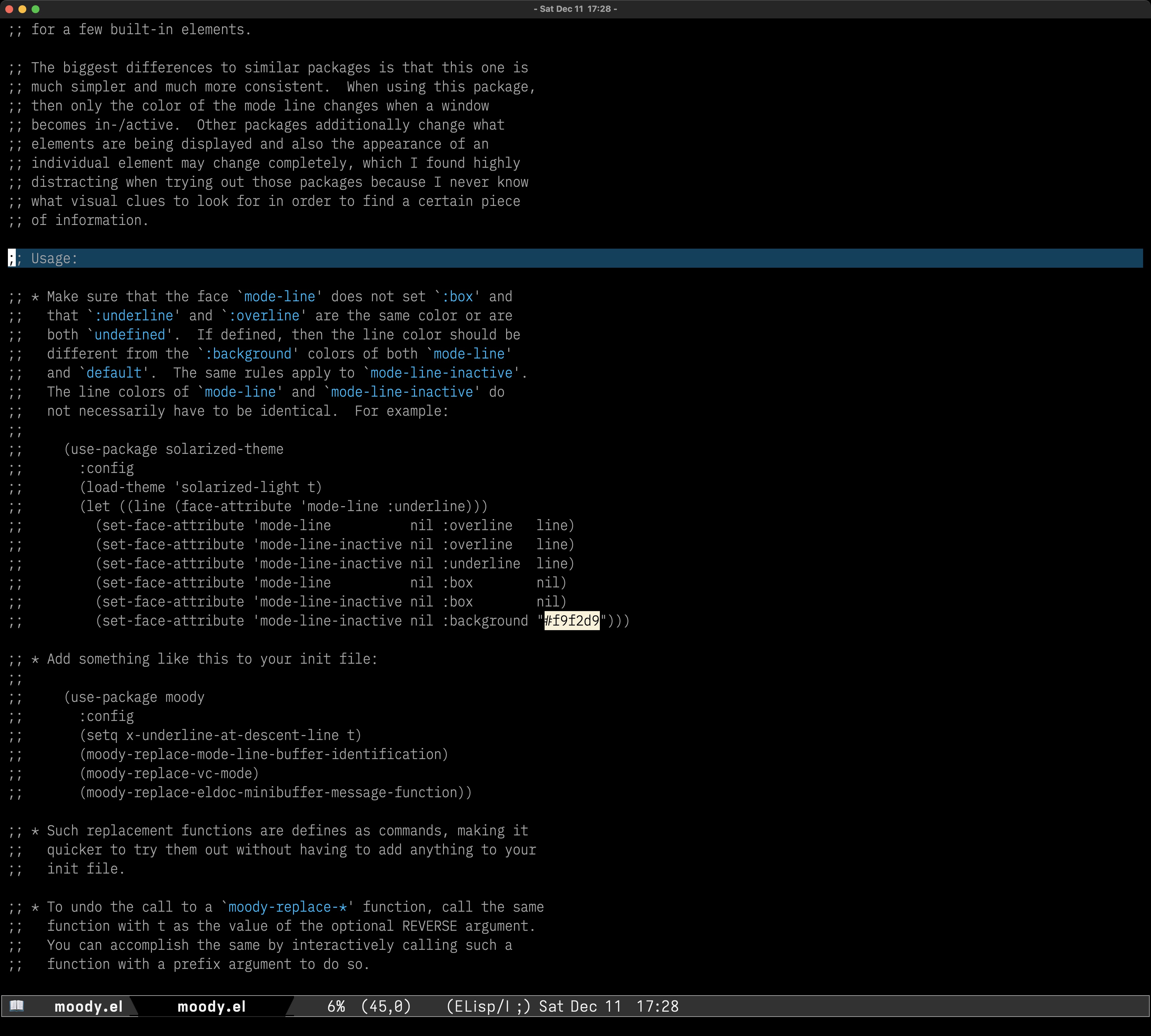Click the (use-package moody line
Viewport: 1151px width, 1036px height.
135,697
